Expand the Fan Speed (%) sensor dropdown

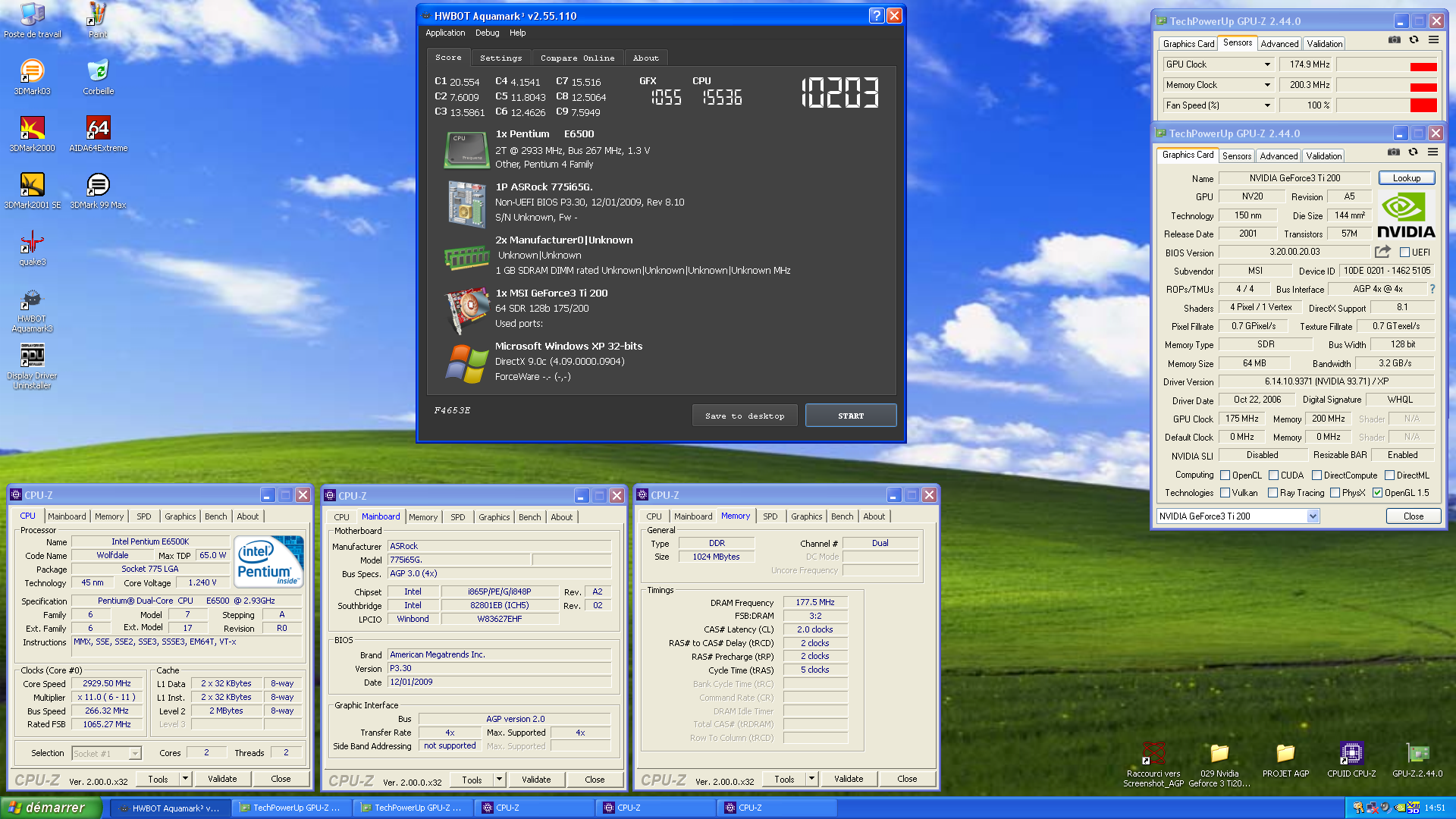(x=1267, y=105)
